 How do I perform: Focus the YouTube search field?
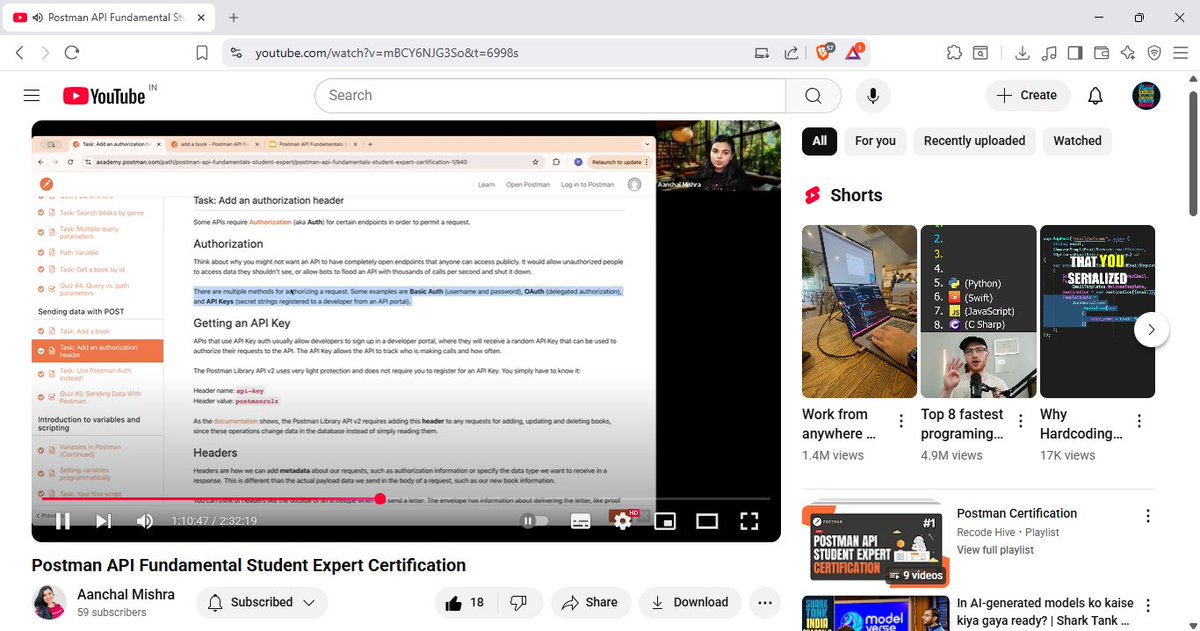tap(550, 95)
